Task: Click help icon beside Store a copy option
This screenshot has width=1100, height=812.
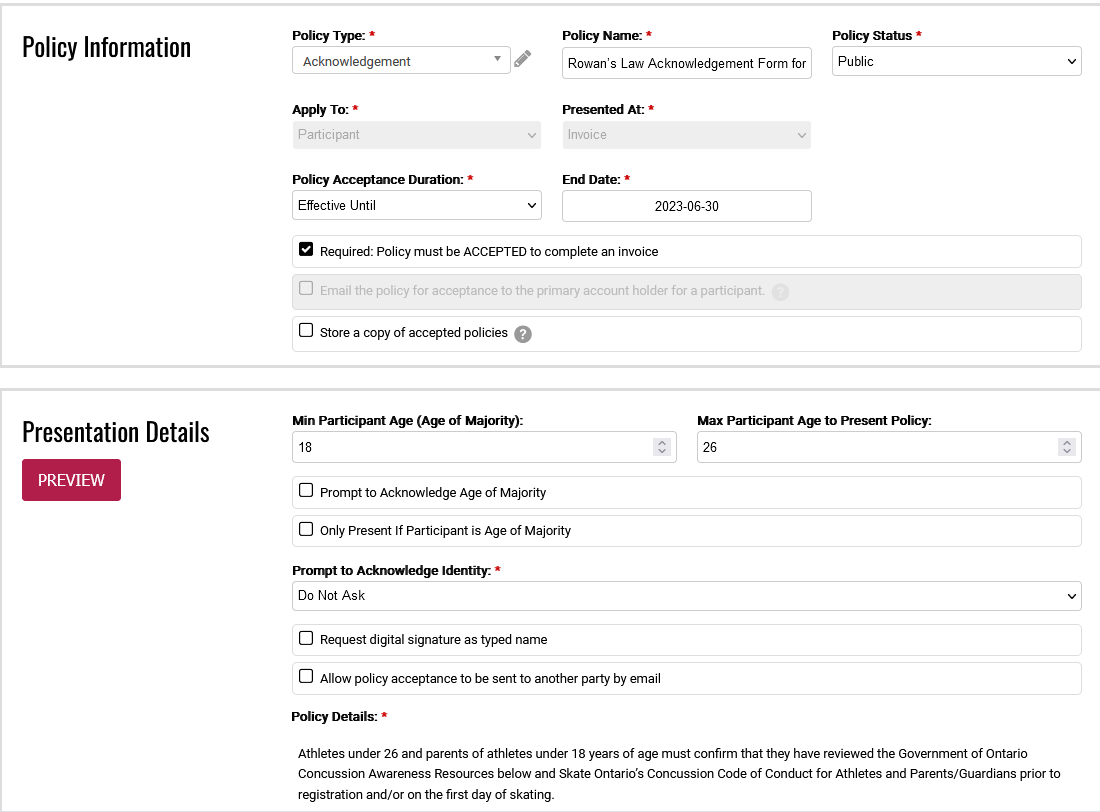Action: click(522, 334)
